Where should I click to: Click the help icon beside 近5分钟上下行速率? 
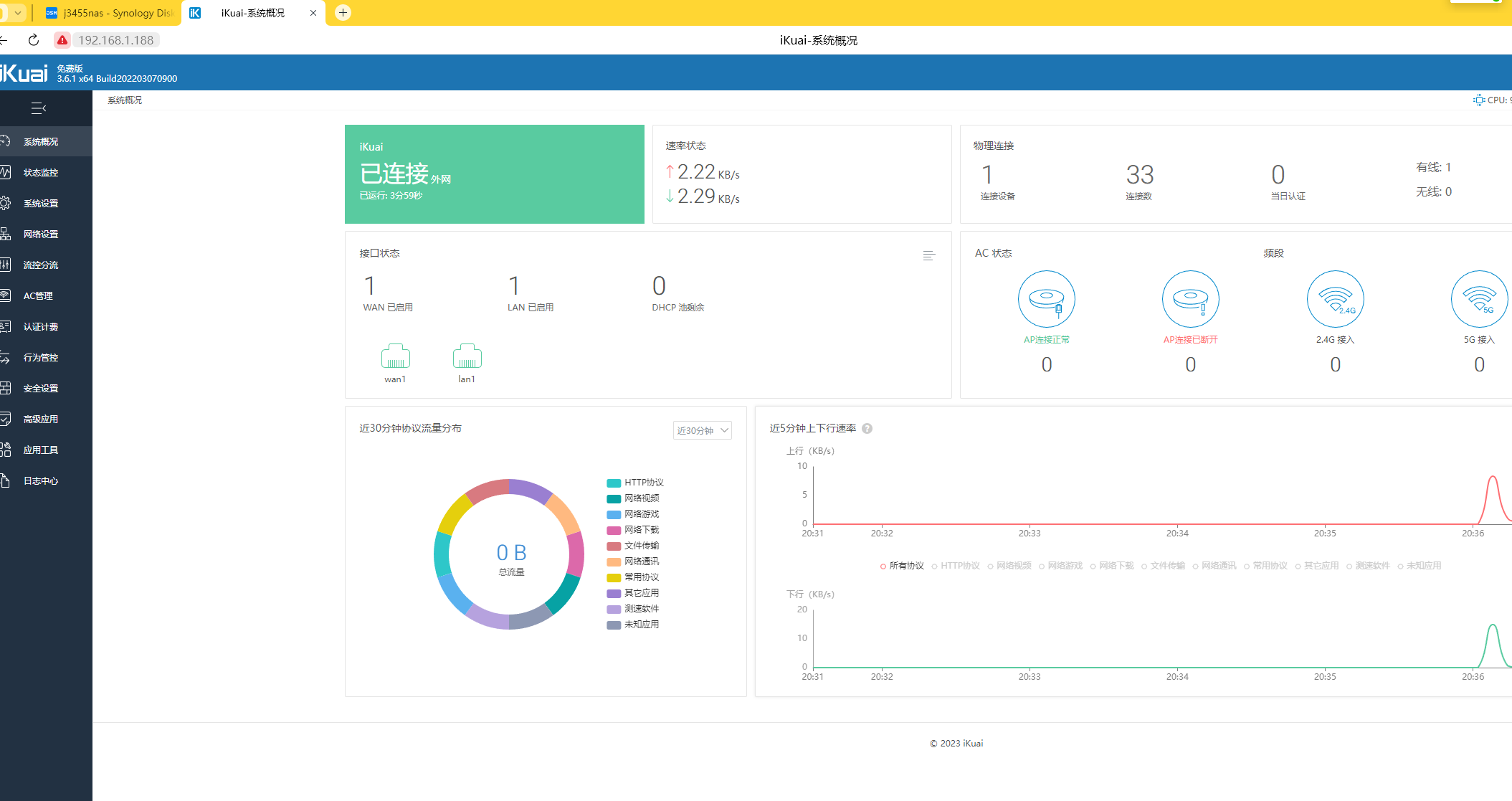(x=867, y=429)
